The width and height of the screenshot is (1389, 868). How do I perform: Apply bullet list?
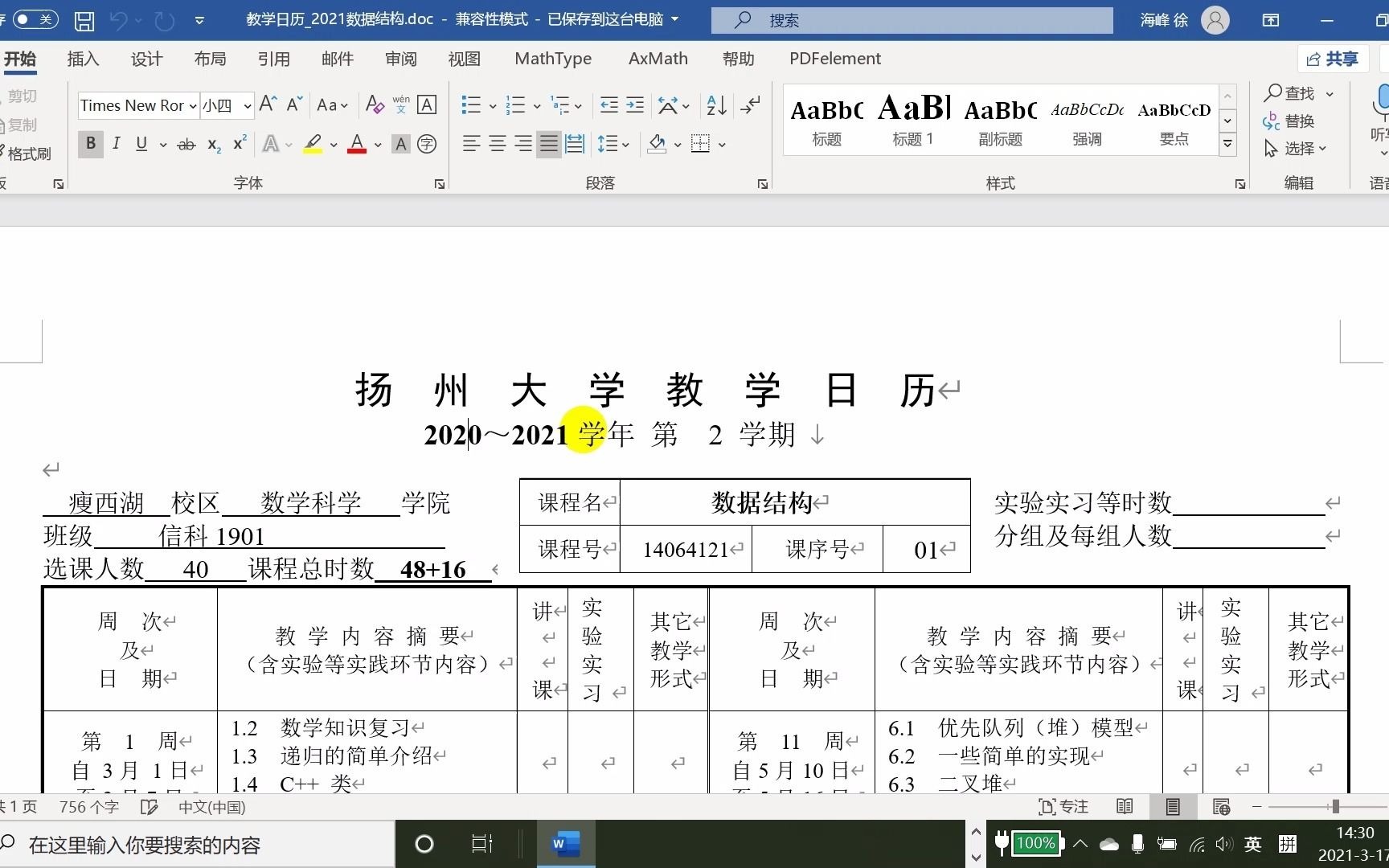click(x=471, y=105)
